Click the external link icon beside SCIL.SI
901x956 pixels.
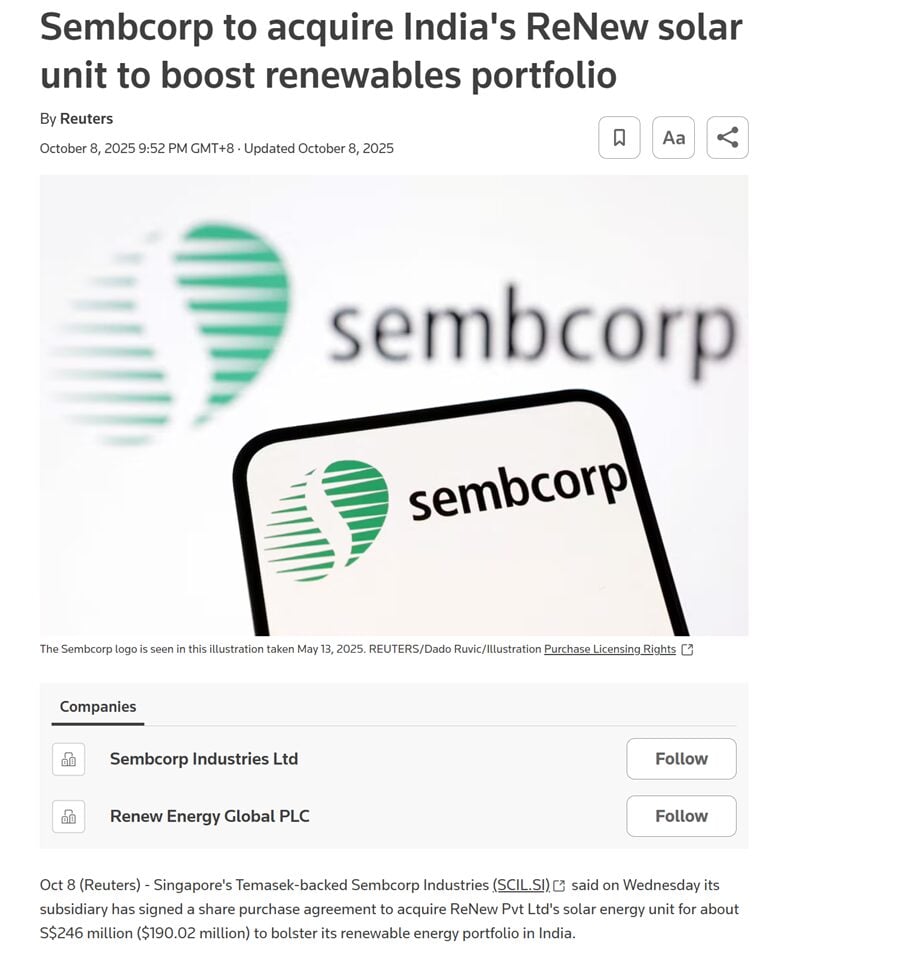[x=559, y=886]
